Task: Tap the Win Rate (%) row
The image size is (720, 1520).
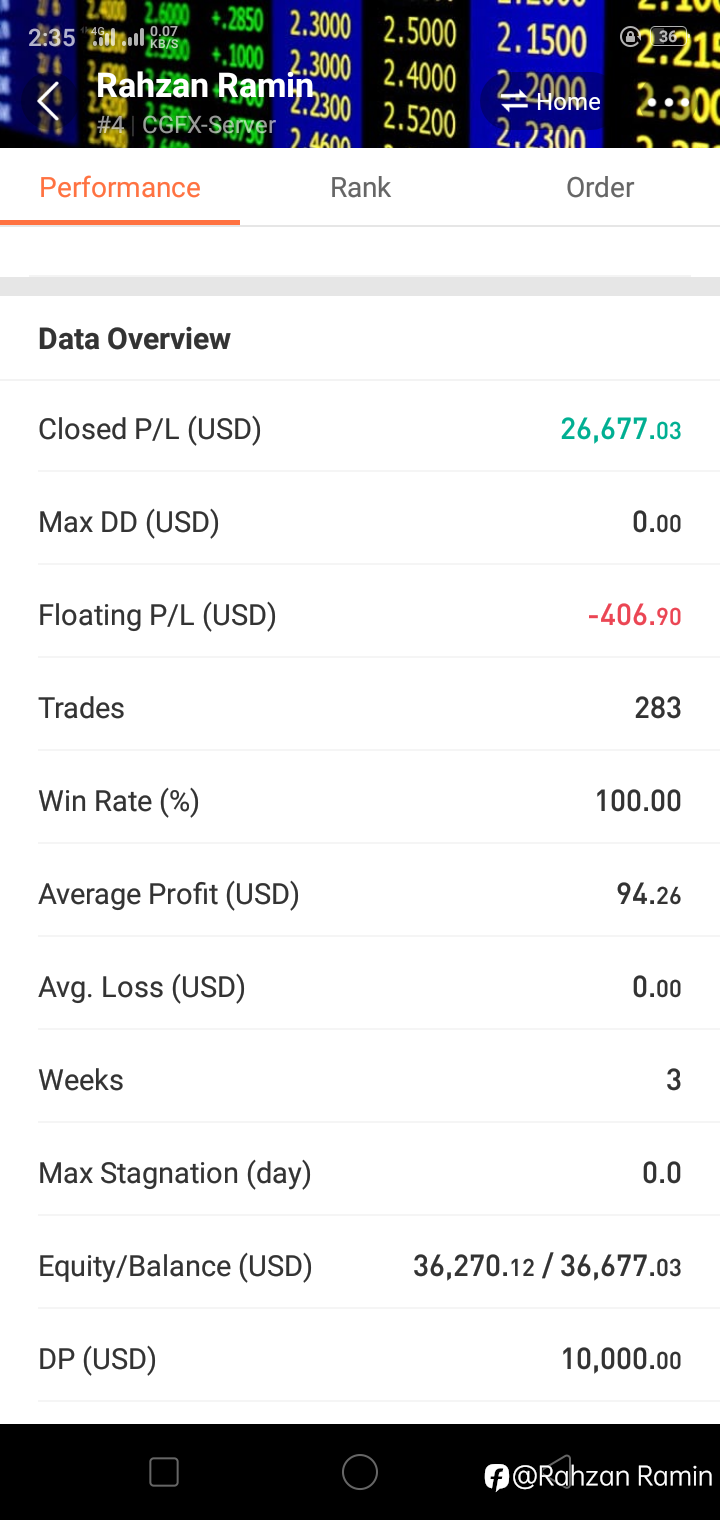Action: pos(360,801)
